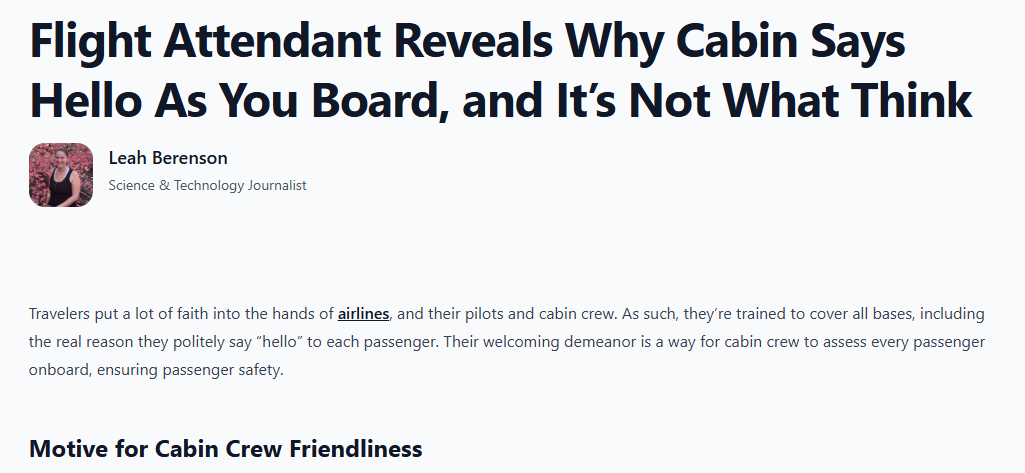1025x473 pixels.
Task: Click the word Reveals in the headline
Action: coord(467,40)
